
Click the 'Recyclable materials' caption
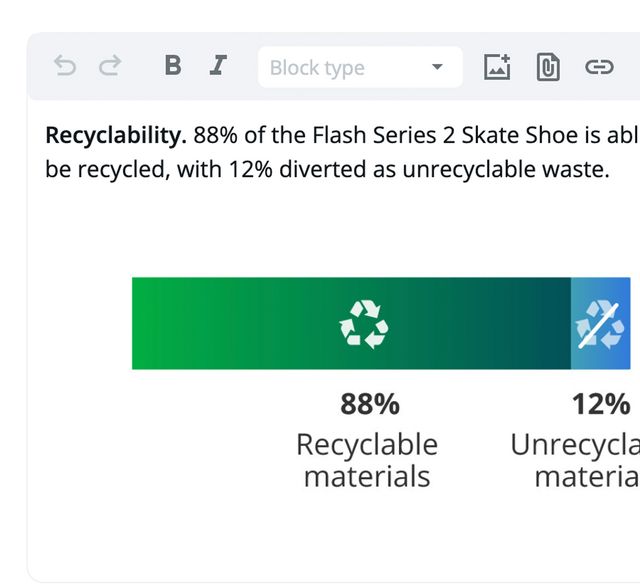[367, 460]
